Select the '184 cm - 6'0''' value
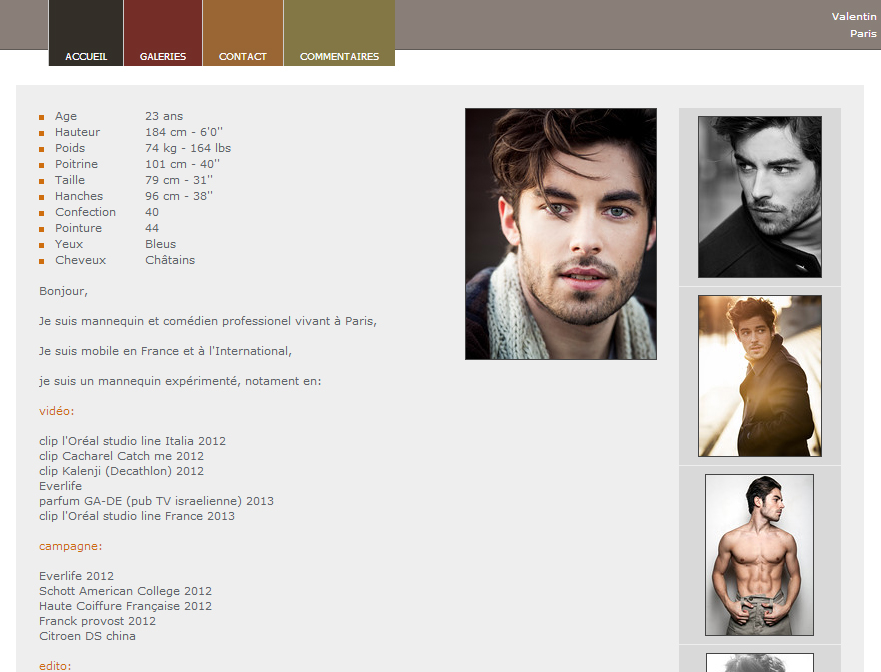The width and height of the screenshot is (881, 672). pyautogui.click(x=184, y=132)
